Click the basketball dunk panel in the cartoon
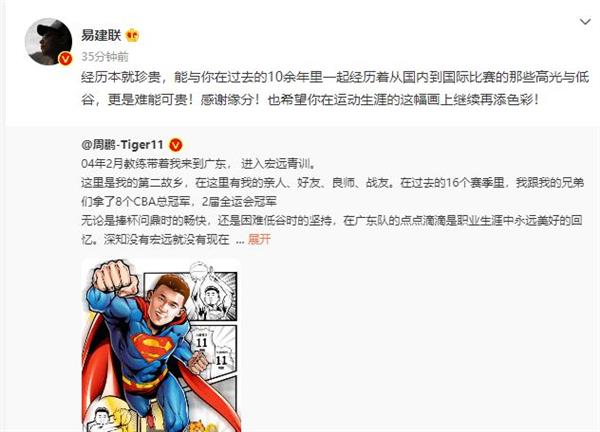Screen dimensions: 600x432 (213, 292)
